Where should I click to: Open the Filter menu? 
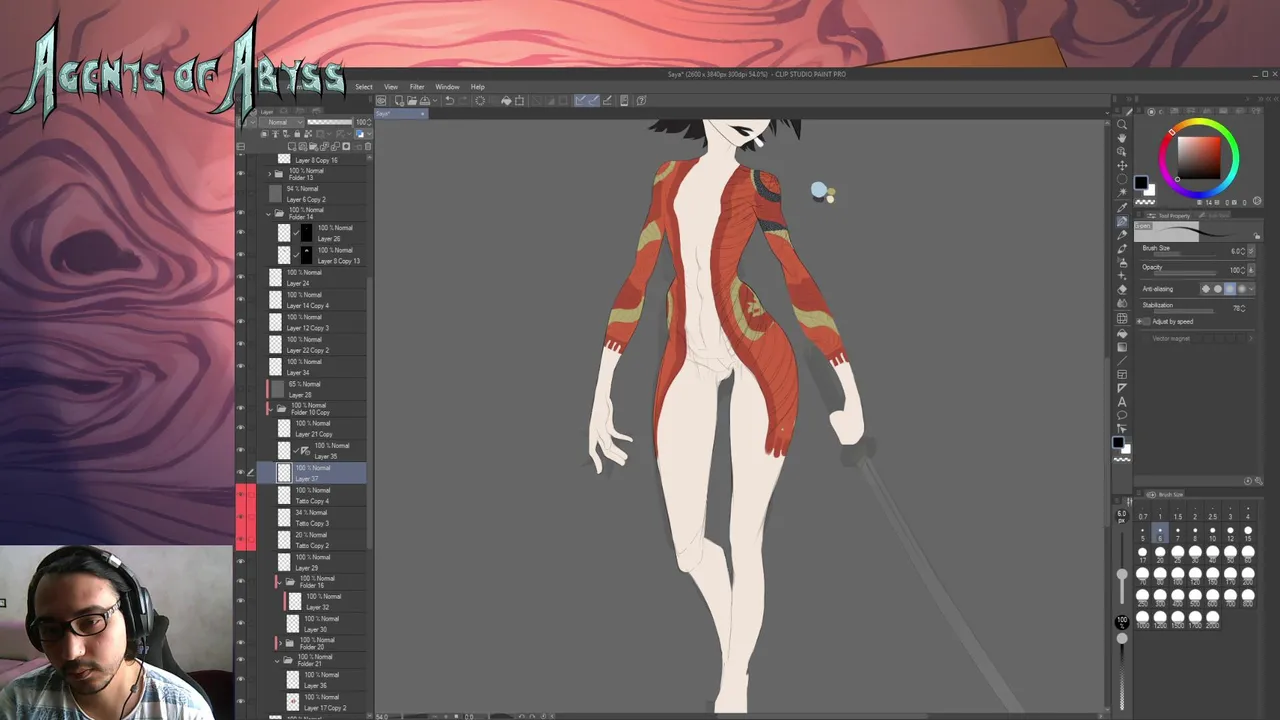point(417,87)
